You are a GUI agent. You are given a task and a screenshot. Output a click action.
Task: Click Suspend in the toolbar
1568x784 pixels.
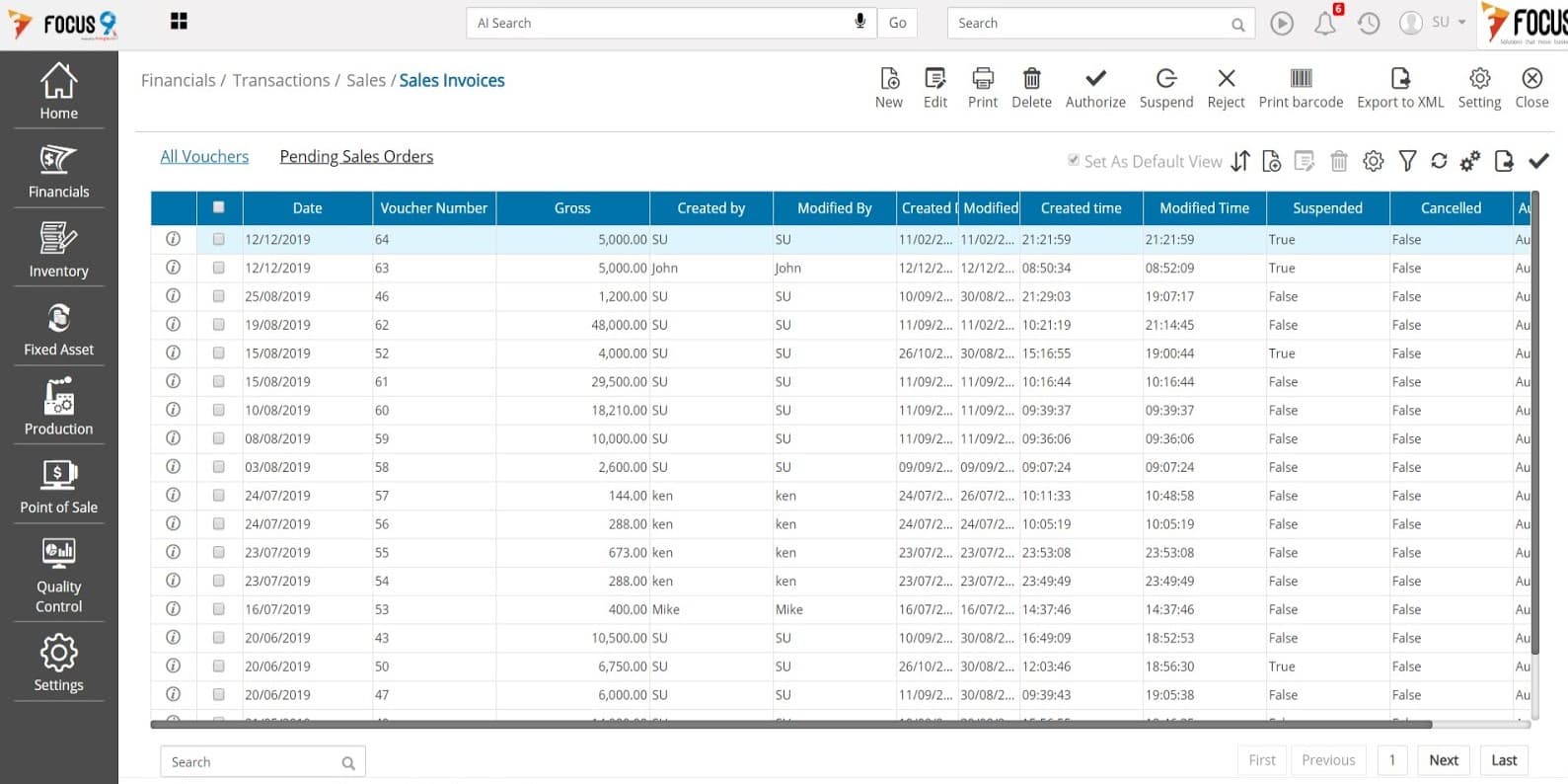click(1166, 88)
